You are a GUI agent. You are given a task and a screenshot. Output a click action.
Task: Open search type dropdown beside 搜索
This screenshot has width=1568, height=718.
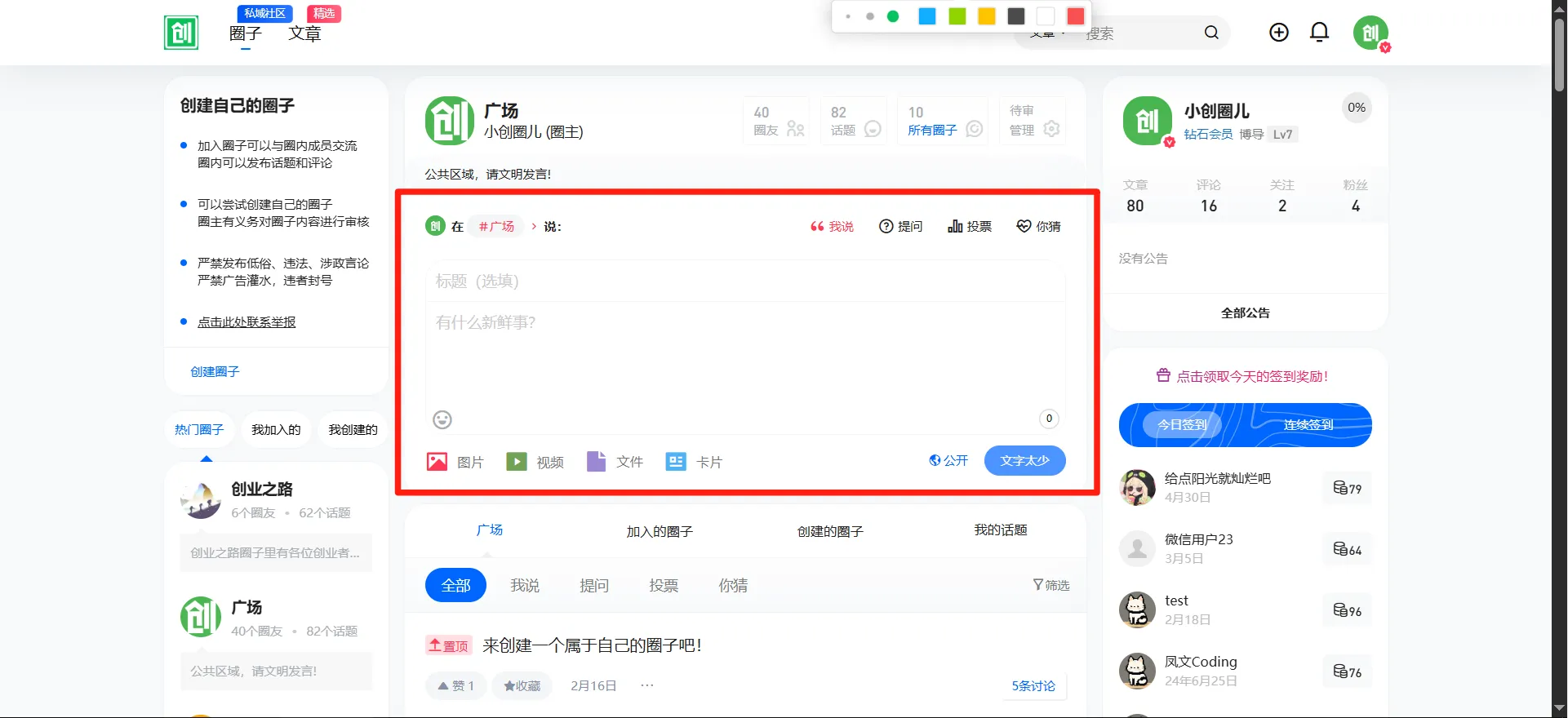(x=1047, y=33)
